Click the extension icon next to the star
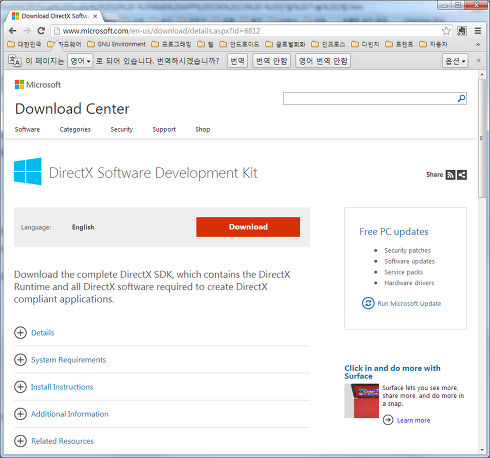Image resolution: width=490 pixels, height=458 pixels. click(x=462, y=31)
